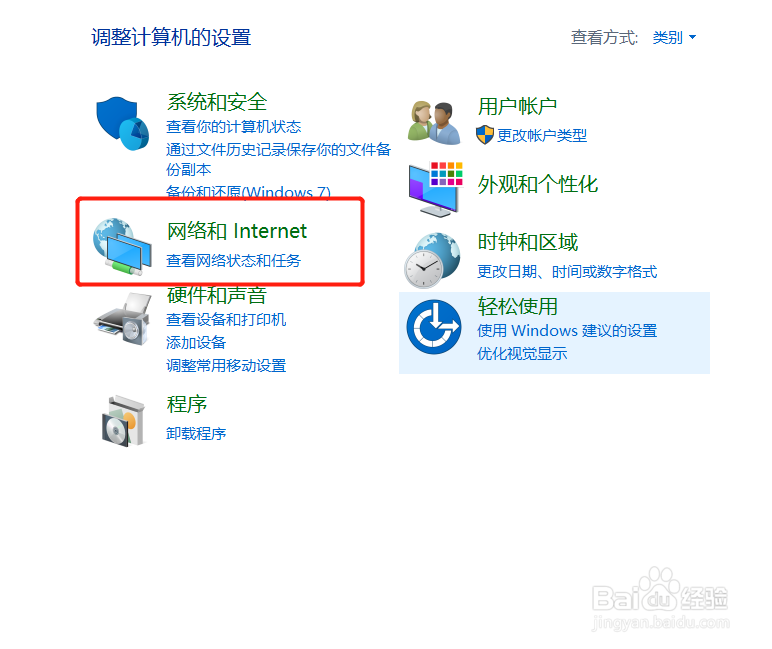Open the 类别 view-by dropdown
Screen dimensions: 772x649
(674, 37)
